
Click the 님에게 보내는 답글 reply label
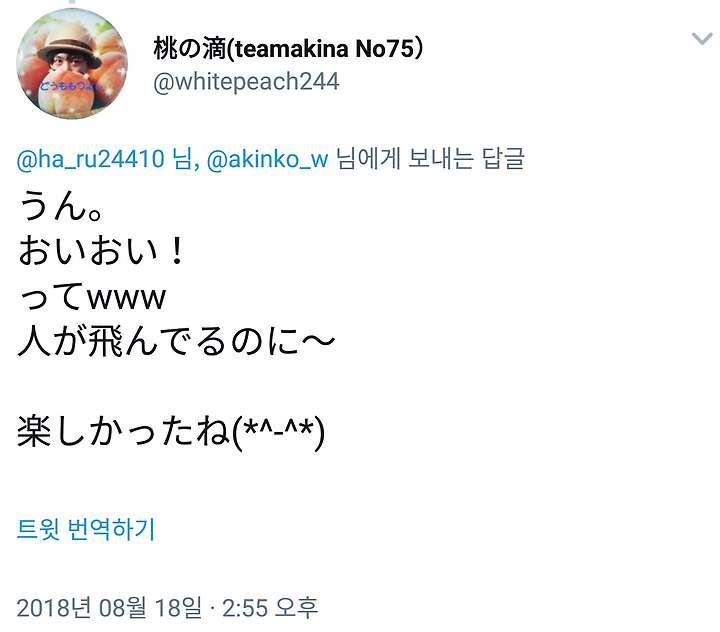pyautogui.click(x=430, y=159)
